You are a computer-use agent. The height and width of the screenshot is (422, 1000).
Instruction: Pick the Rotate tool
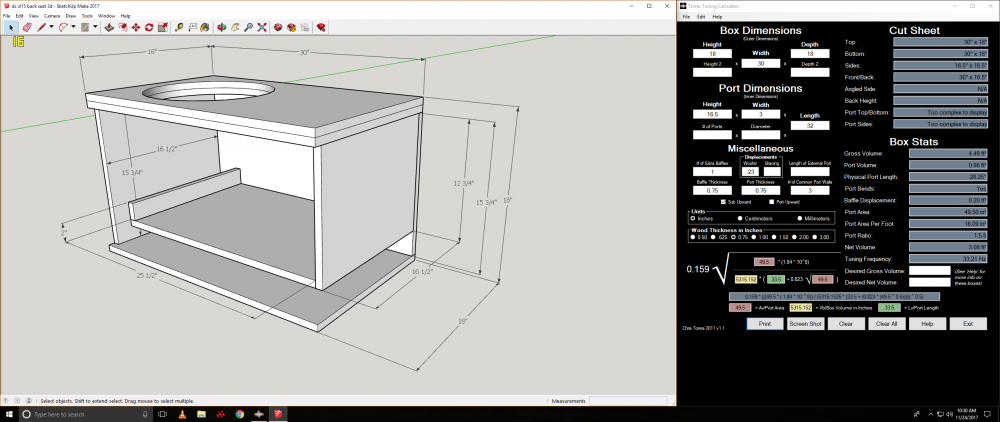click(149, 27)
